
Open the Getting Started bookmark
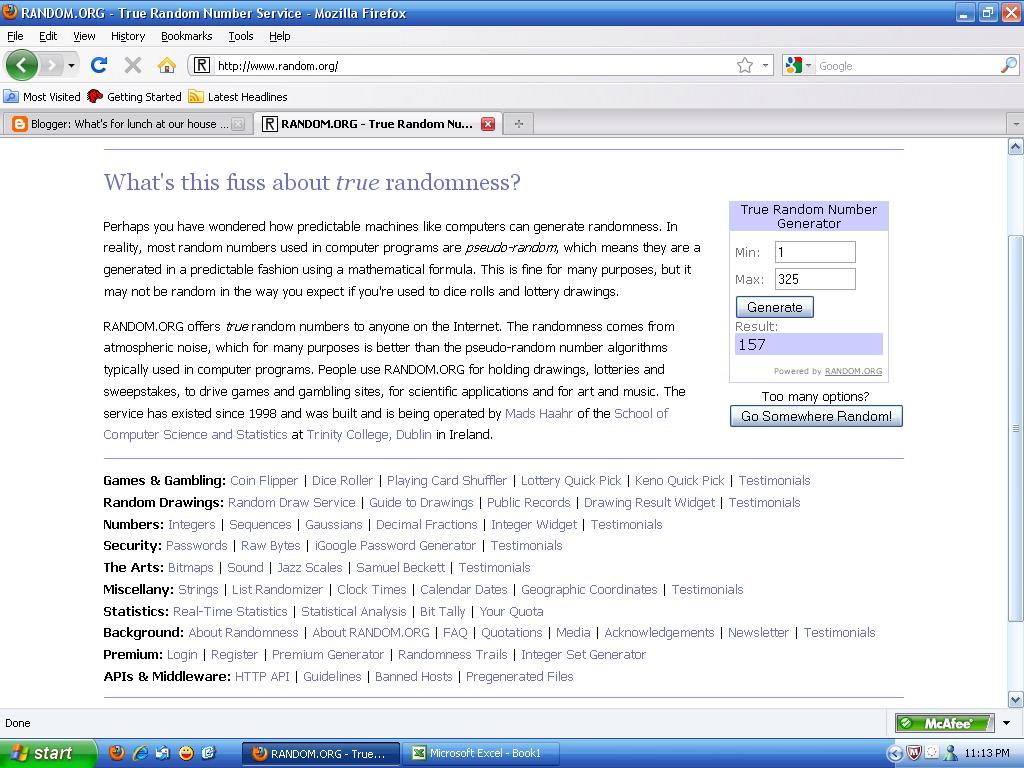[135, 97]
